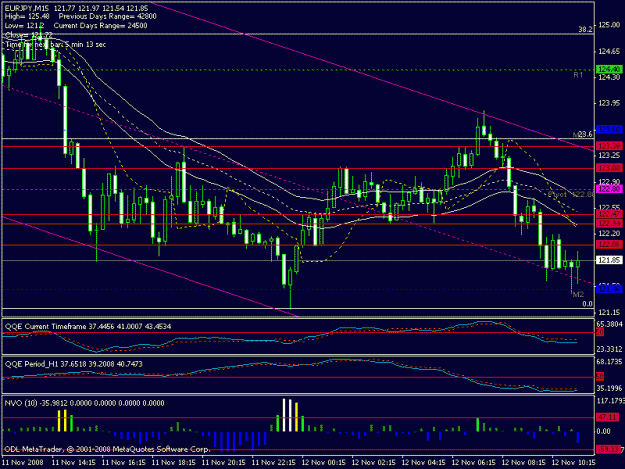Click the 'Pivot 122.80' label
625x469 pixels.
(571, 194)
